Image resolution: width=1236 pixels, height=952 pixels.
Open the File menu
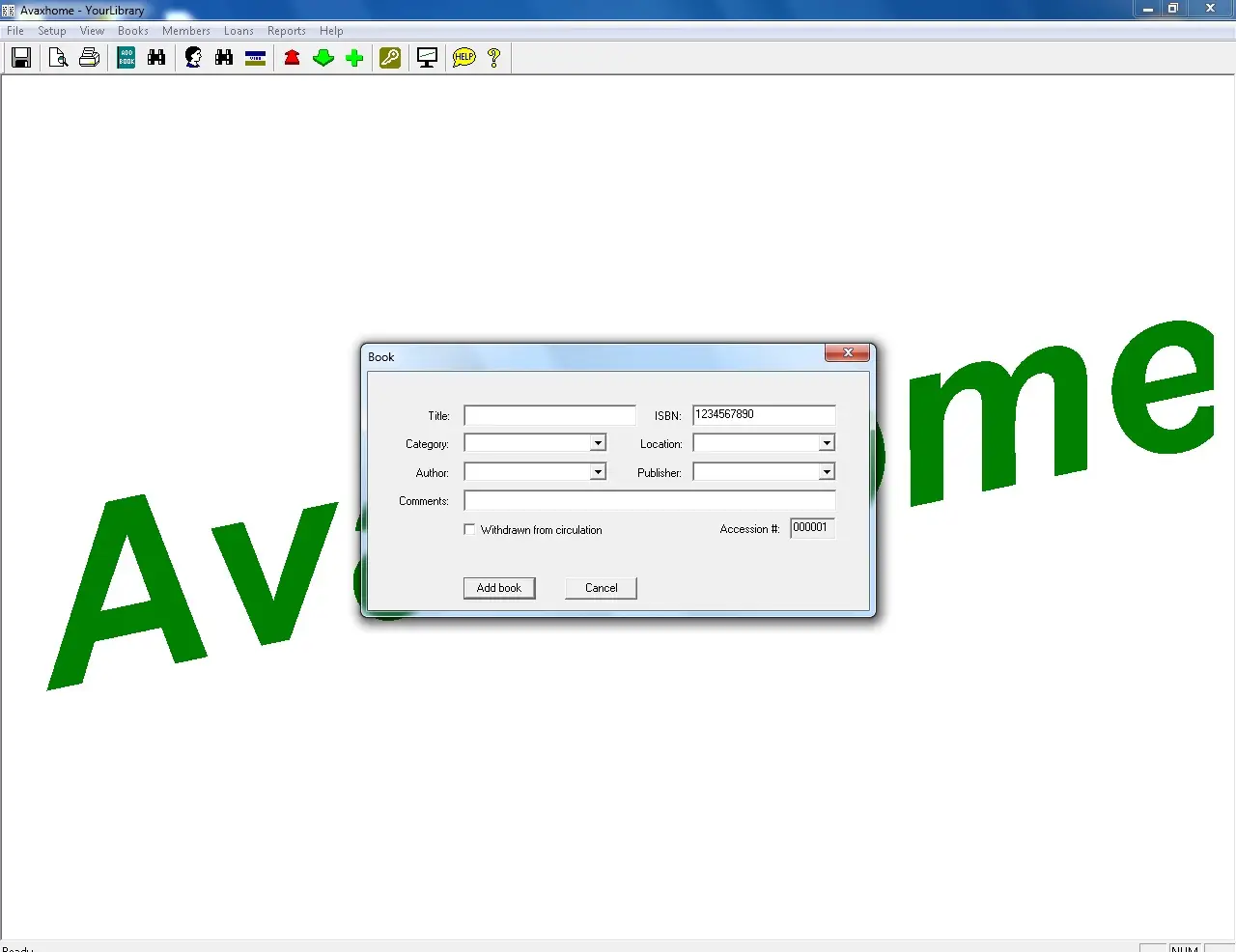coord(15,31)
